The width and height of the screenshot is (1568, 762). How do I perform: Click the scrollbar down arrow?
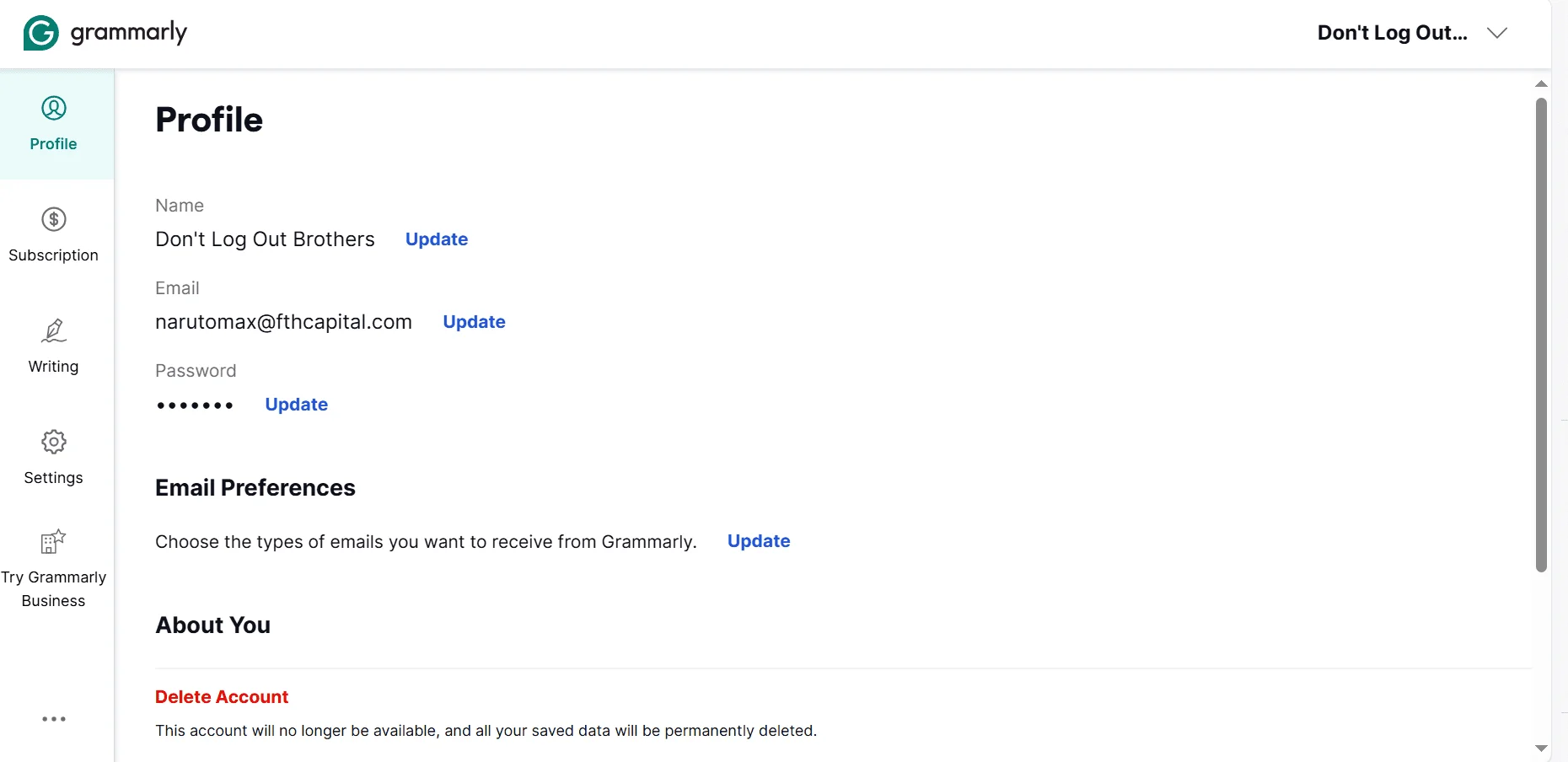tap(1541, 749)
